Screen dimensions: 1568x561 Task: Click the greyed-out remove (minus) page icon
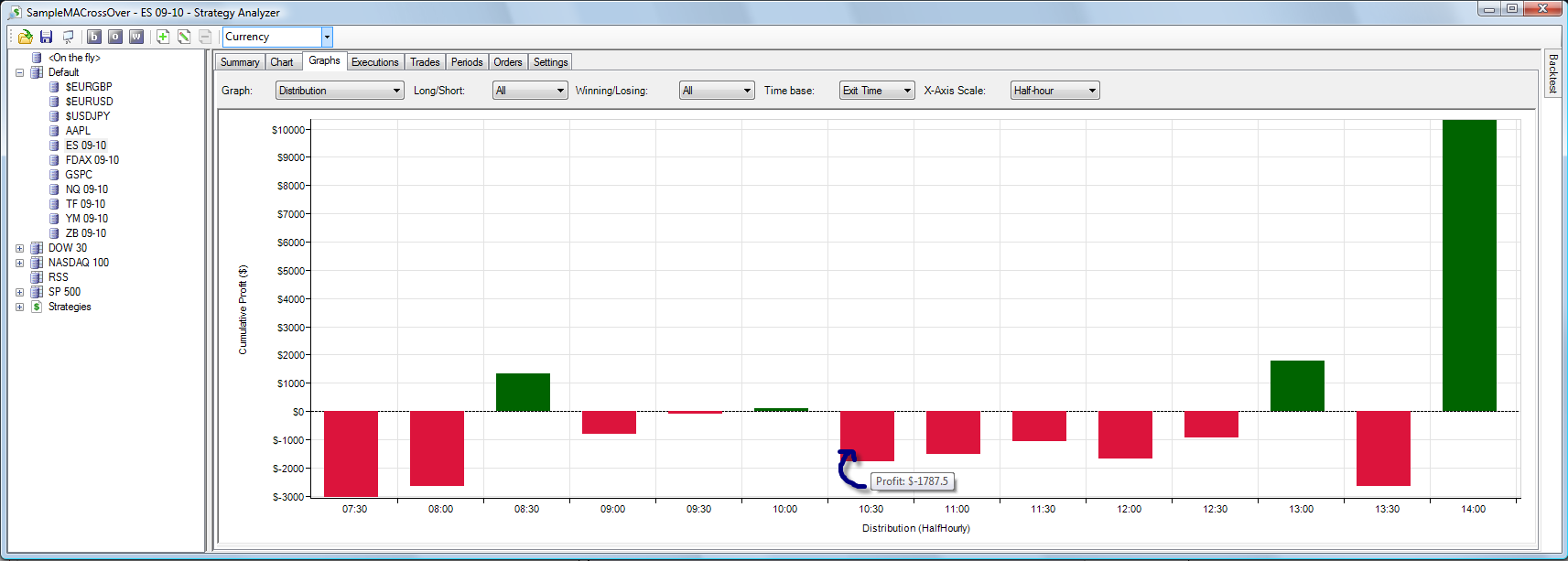tap(205, 37)
